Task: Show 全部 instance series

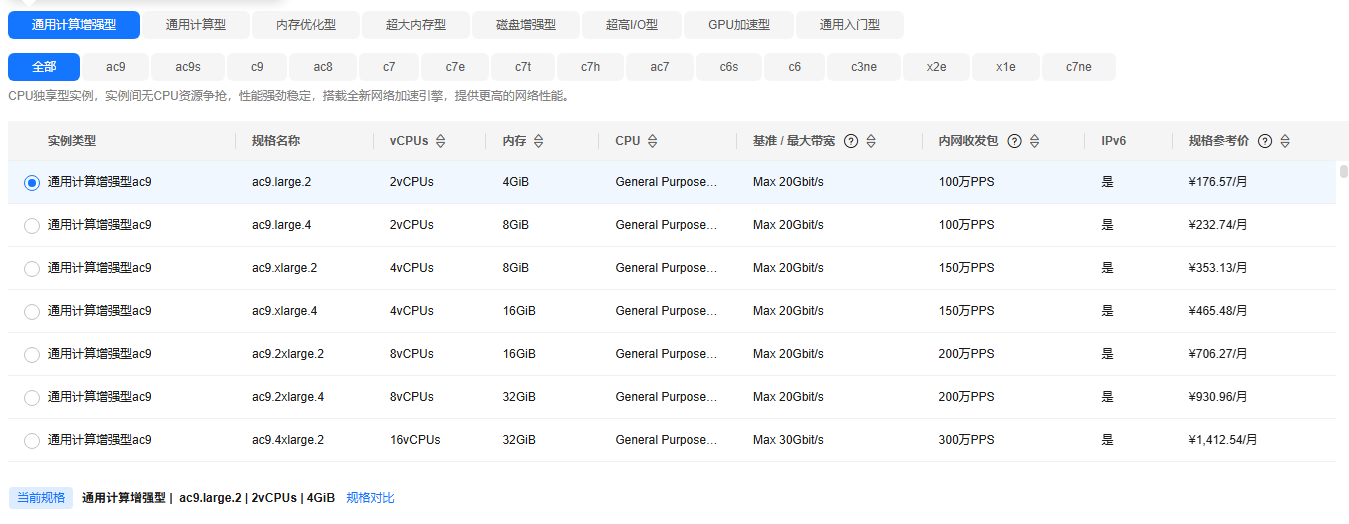Action: coord(44,67)
